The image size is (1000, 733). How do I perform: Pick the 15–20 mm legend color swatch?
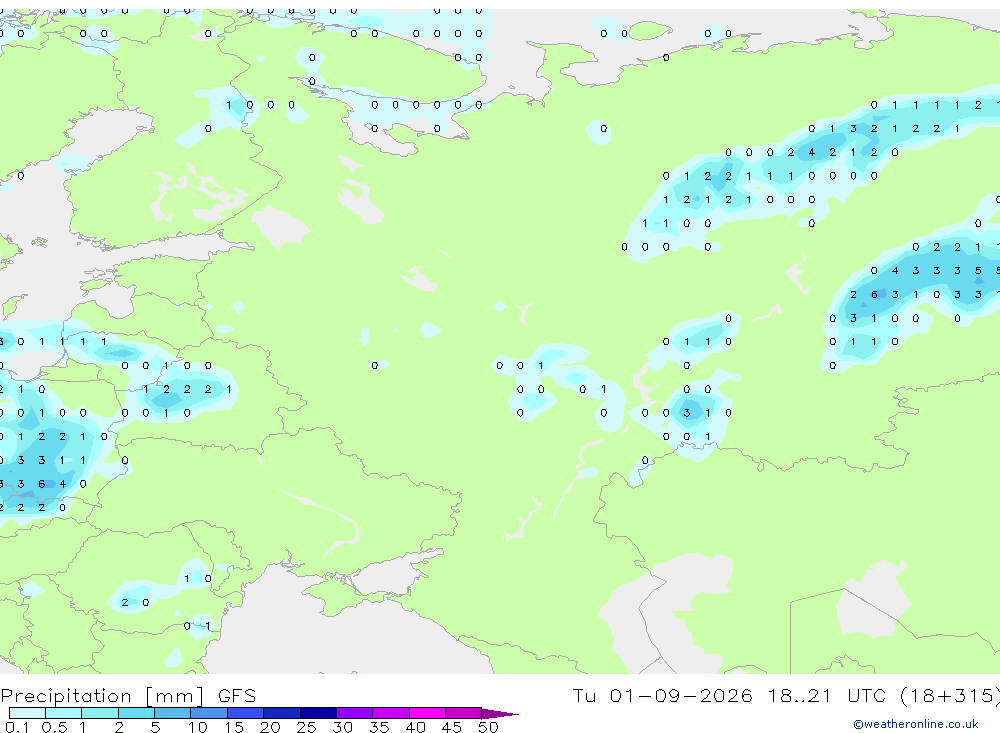(246, 713)
